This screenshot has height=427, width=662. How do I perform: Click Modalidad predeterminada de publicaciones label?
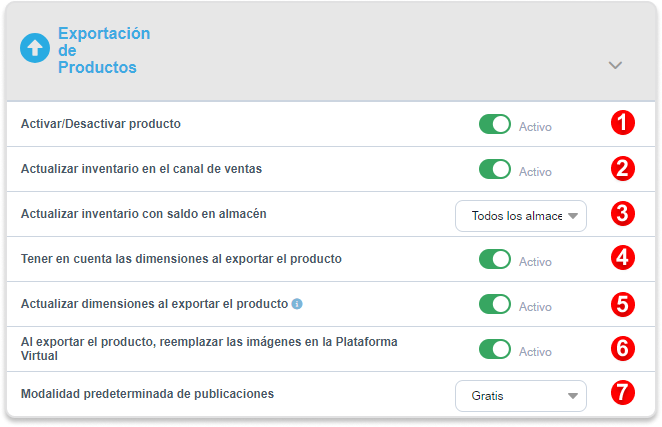click(147, 394)
